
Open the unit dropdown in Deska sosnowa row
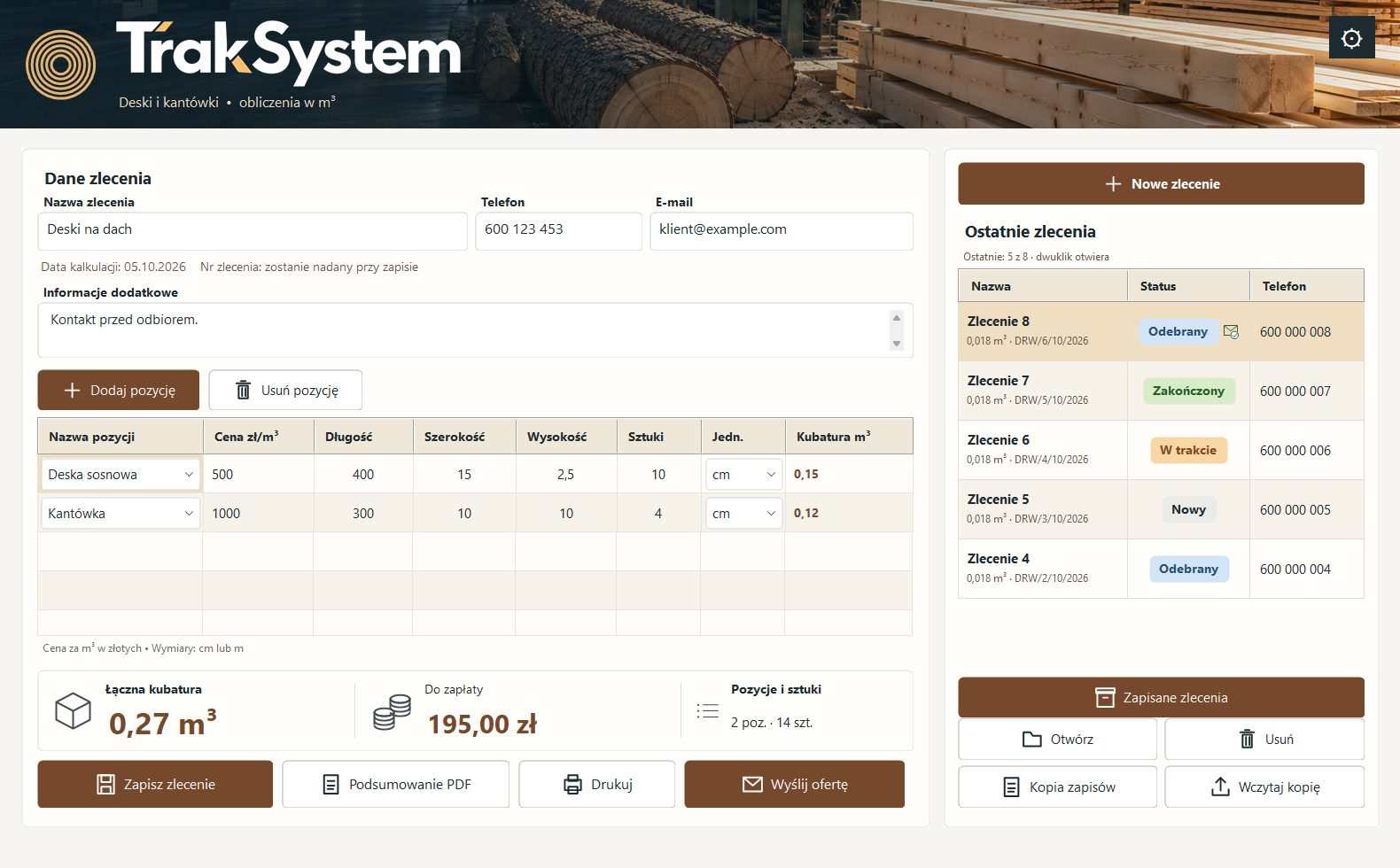point(744,474)
